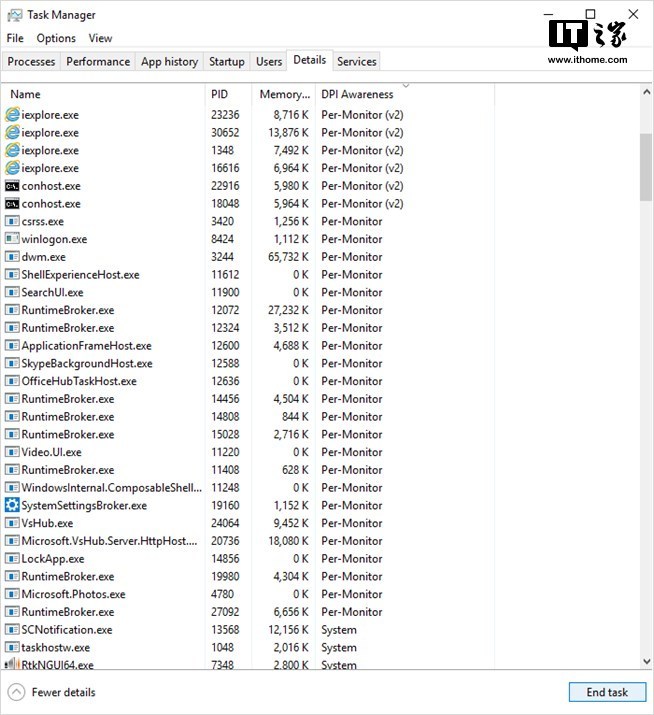Click the Video.UI.exe process icon
The image size is (654, 715).
click(12, 452)
